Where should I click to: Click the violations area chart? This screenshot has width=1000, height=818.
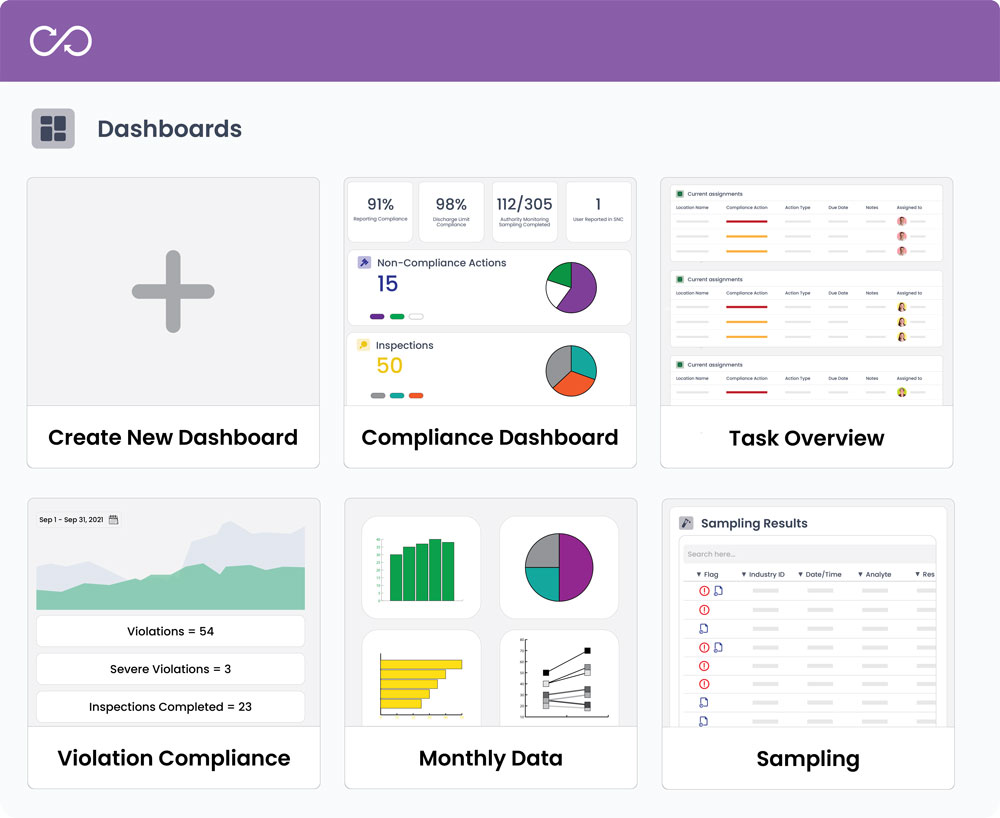(x=170, y=566)
